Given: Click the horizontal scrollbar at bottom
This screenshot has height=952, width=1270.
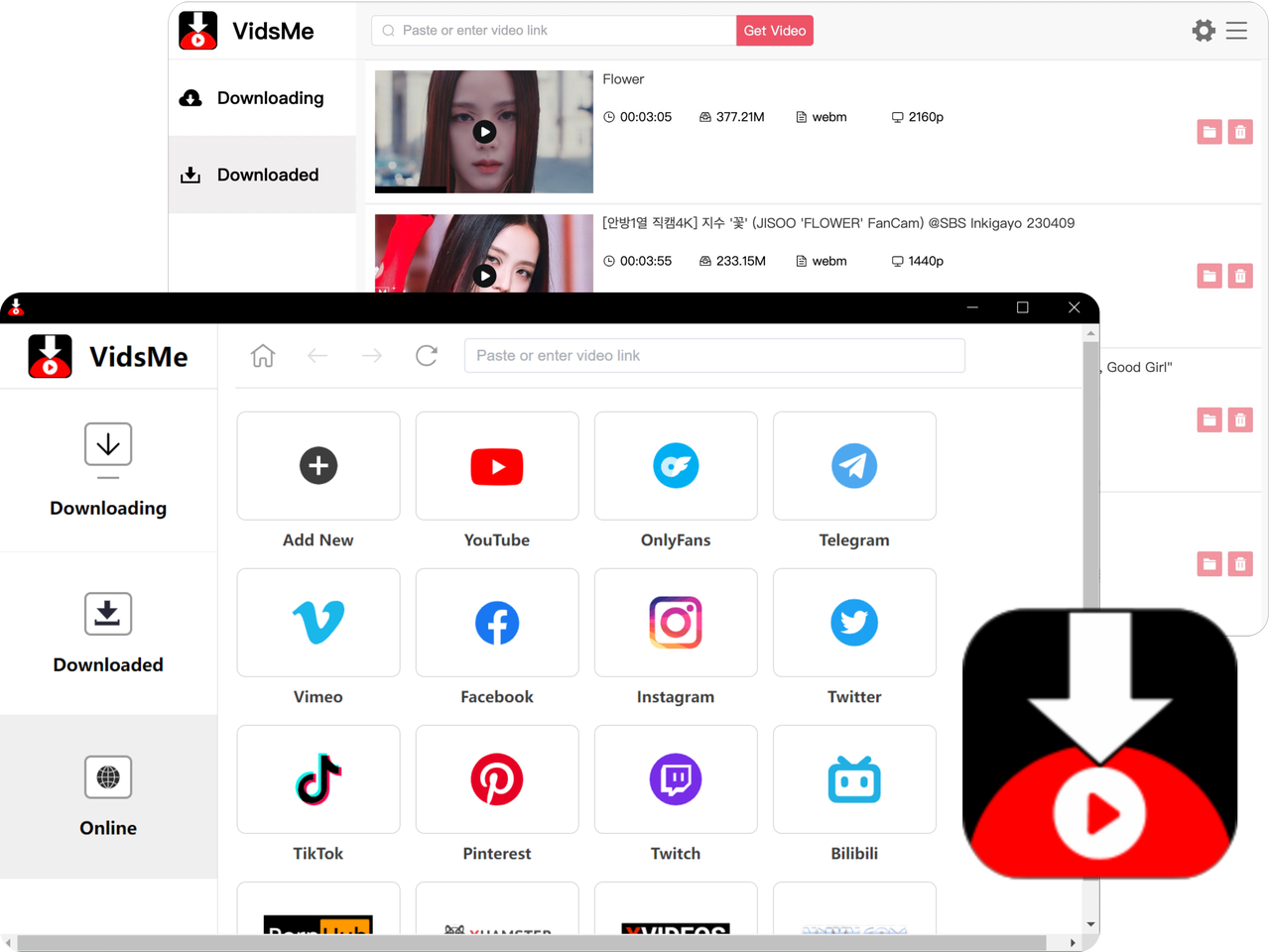Looking at the screenshot, I should click(x=531, y=942).
